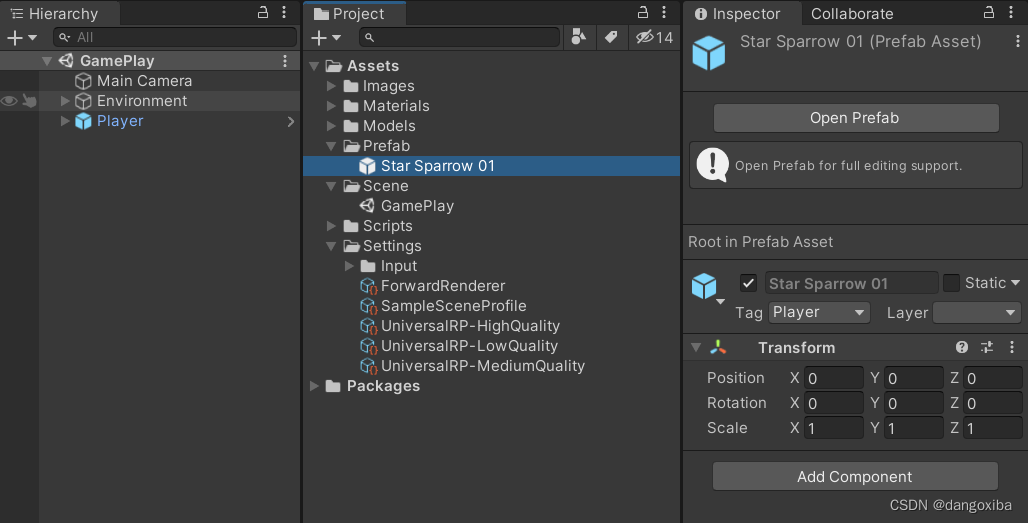The image size is (1028, 523).
Task: Focus the Hierarchy search field
Action: 176,38
